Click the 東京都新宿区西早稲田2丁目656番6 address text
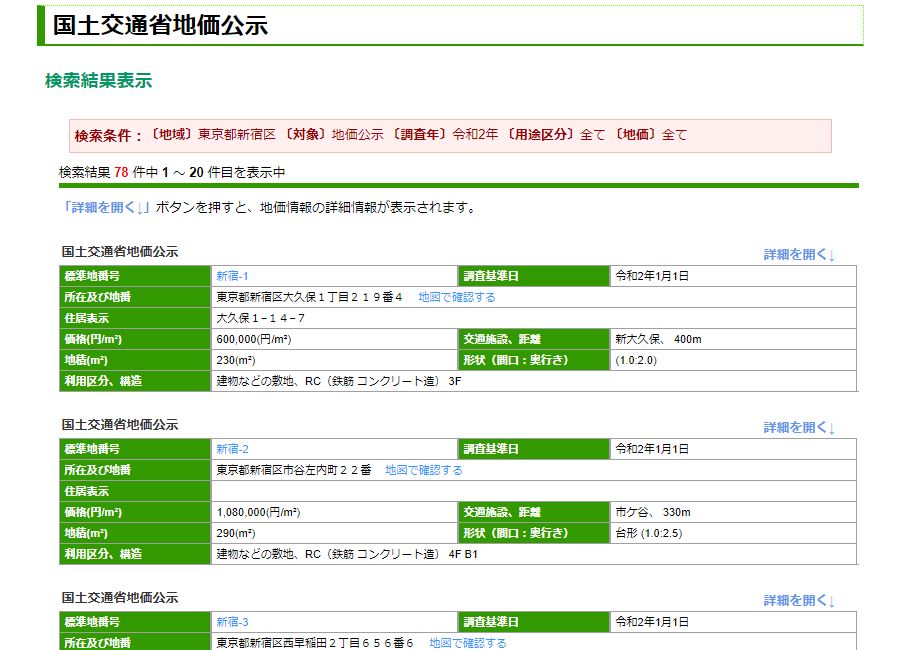 point(314,643)
